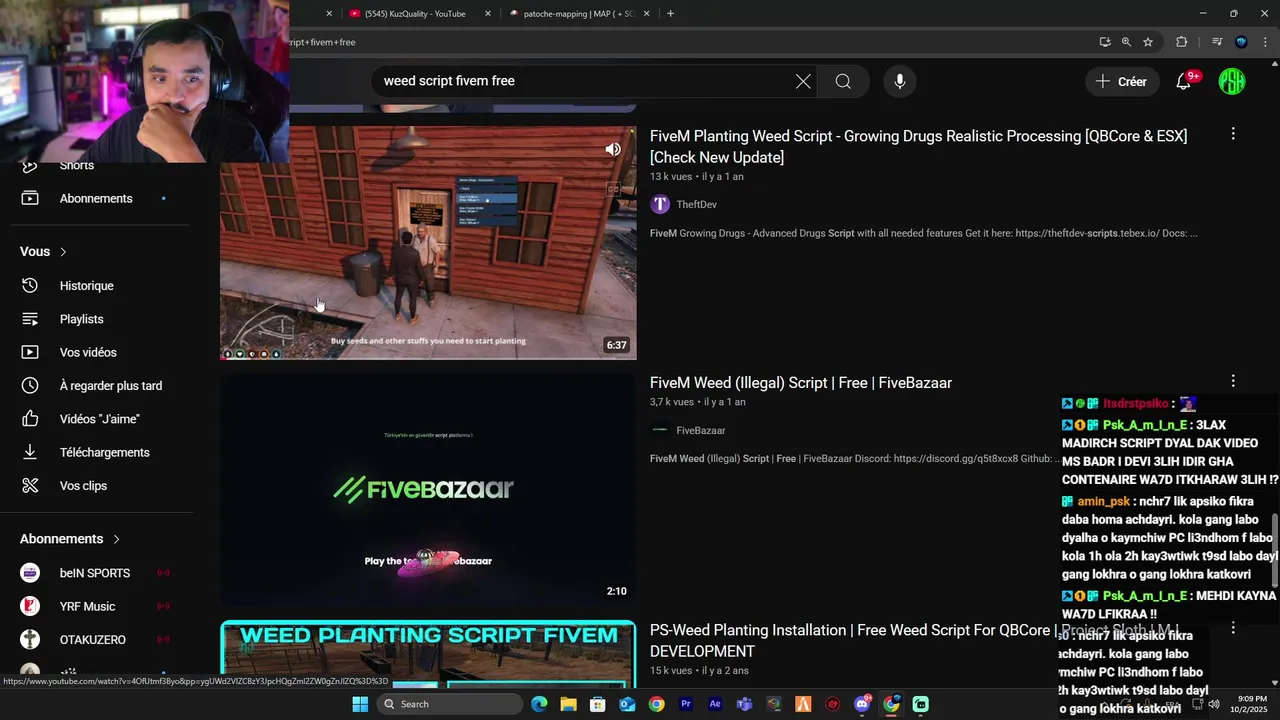
Task: Play the 6:37 weed script thumbnail
Action: 428,242
